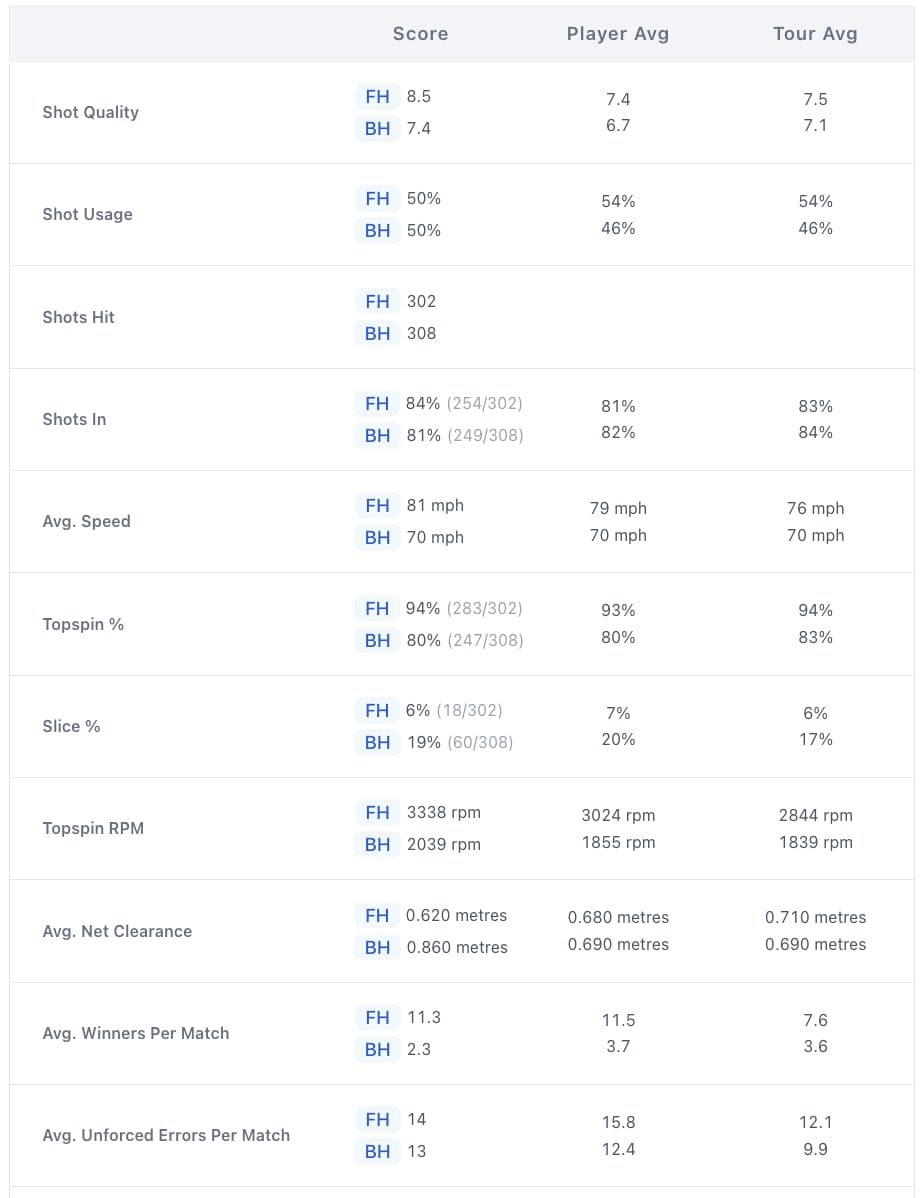Screen dimensions: 922x1198
Task: Click the Avg. Net Clearance label
Action: (117, 931)
